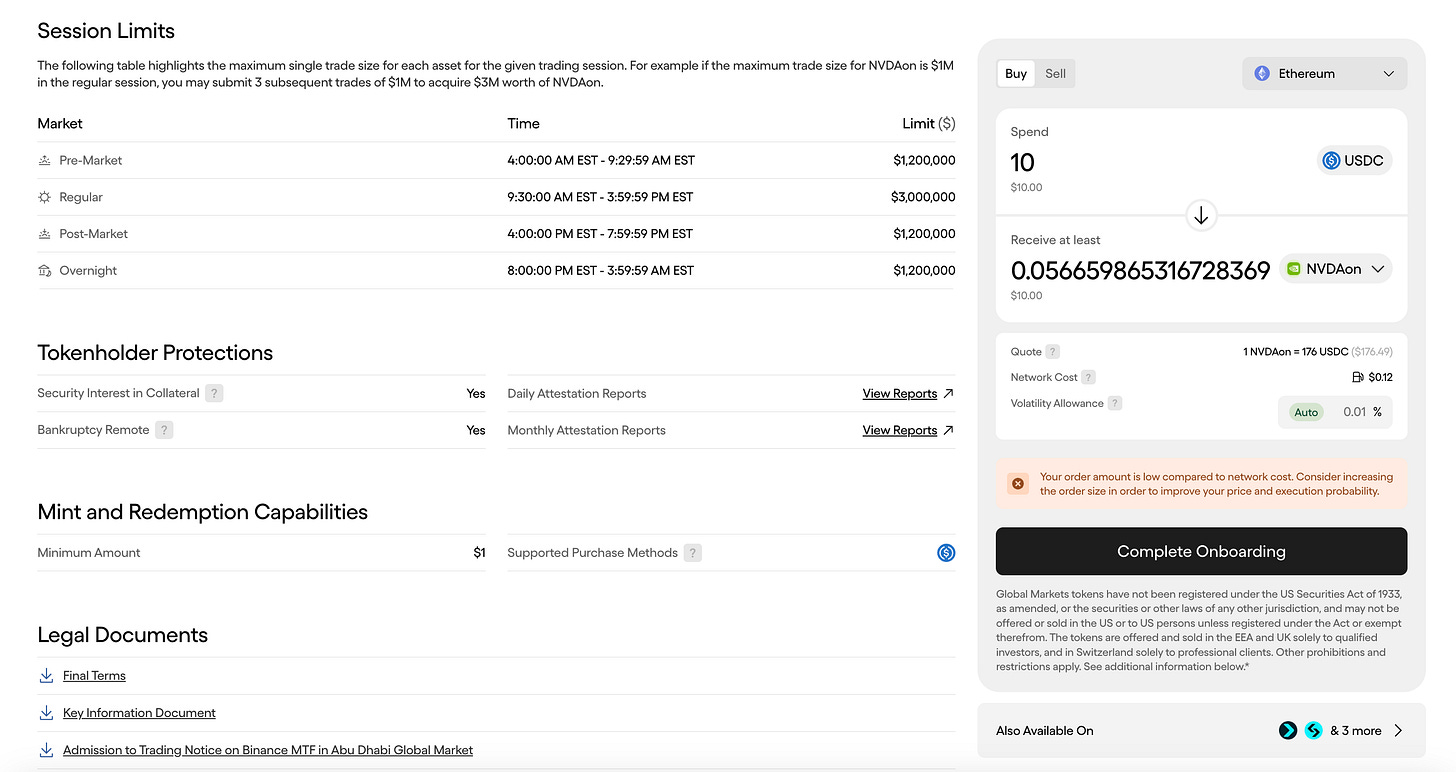Click the Final Terms download icon

[46, 676]
